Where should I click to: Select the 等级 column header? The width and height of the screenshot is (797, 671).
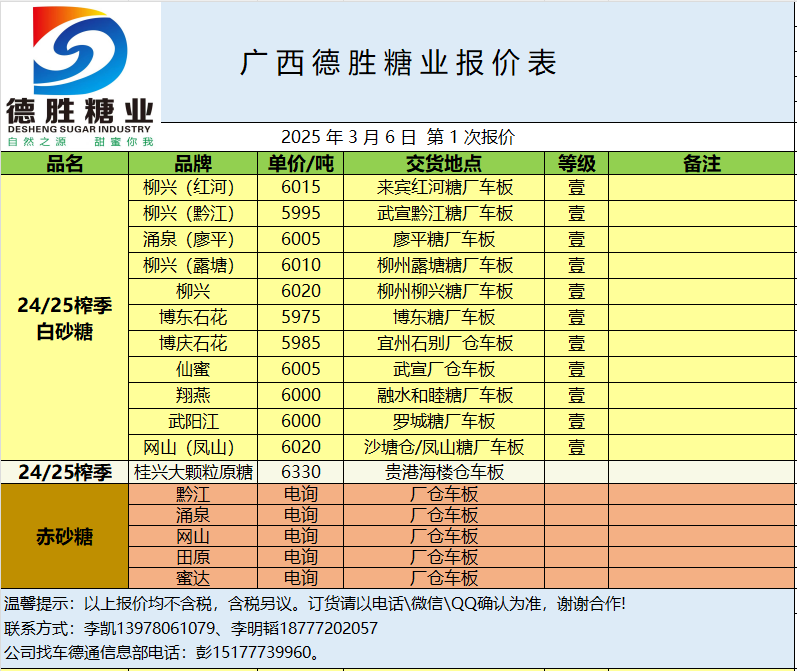[x=576, y=163]
